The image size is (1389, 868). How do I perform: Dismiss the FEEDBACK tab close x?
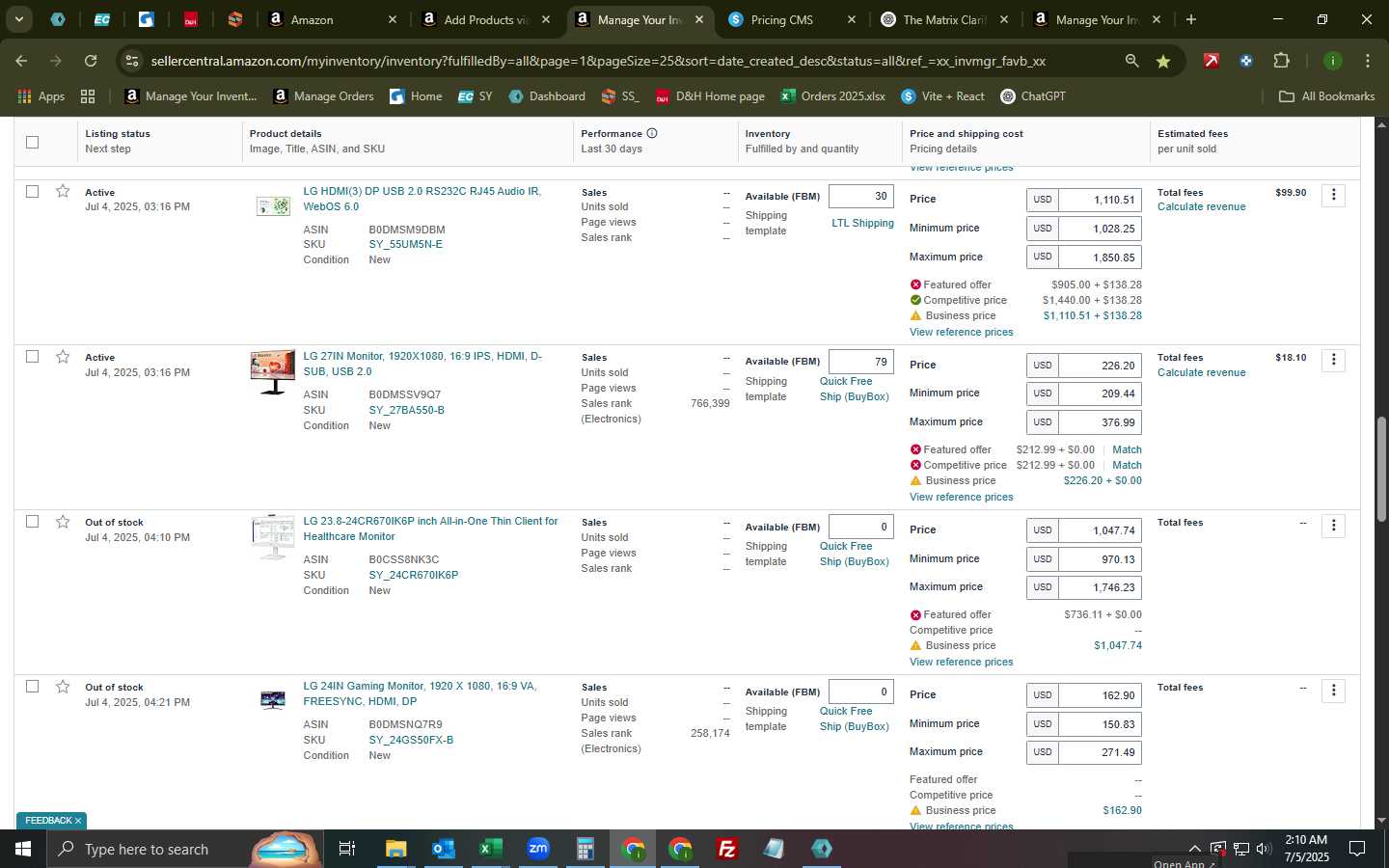pyautogui.click(x=78, y=821)
